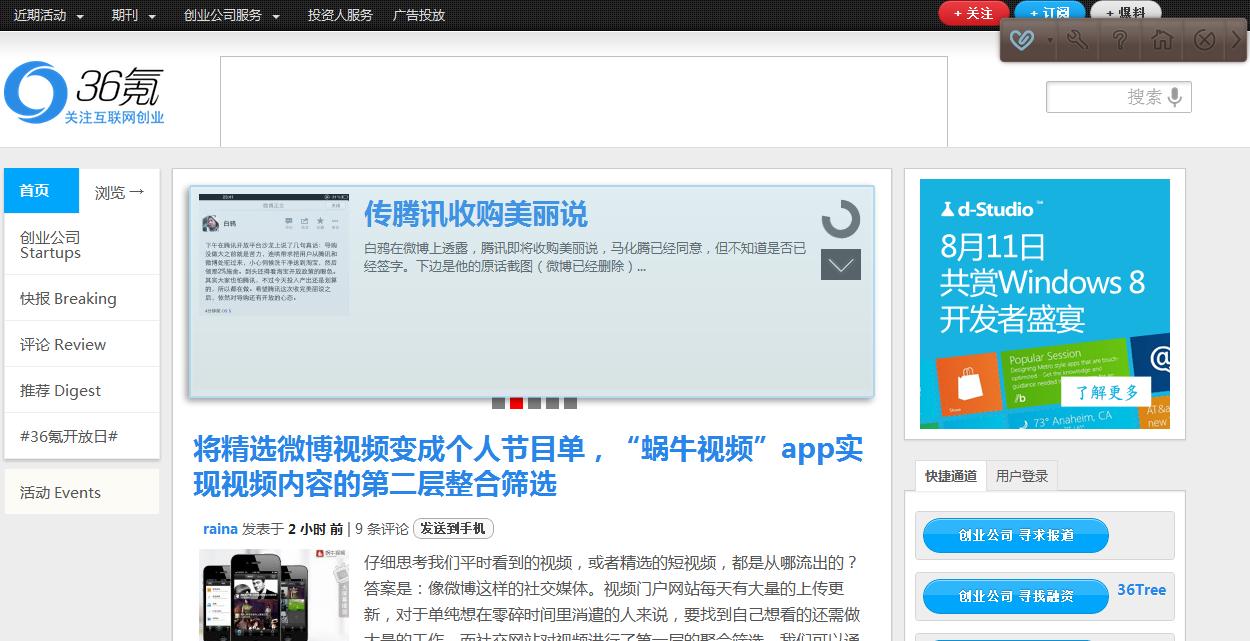Screen dimensions: 1250x641
Task: Open the 期刊 dropdown menu
Action: click(x=133, y=15)
